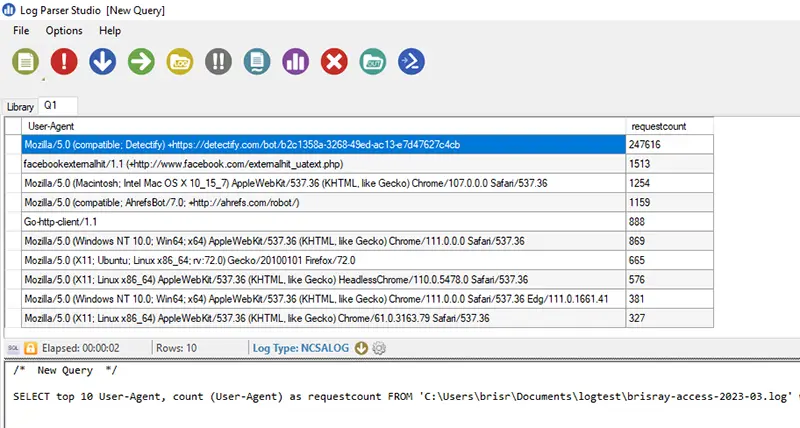Click the requestcount cell 247616
Image resolution: width=800 pixels, height=428 pixels.
click(x=669, y=145)
